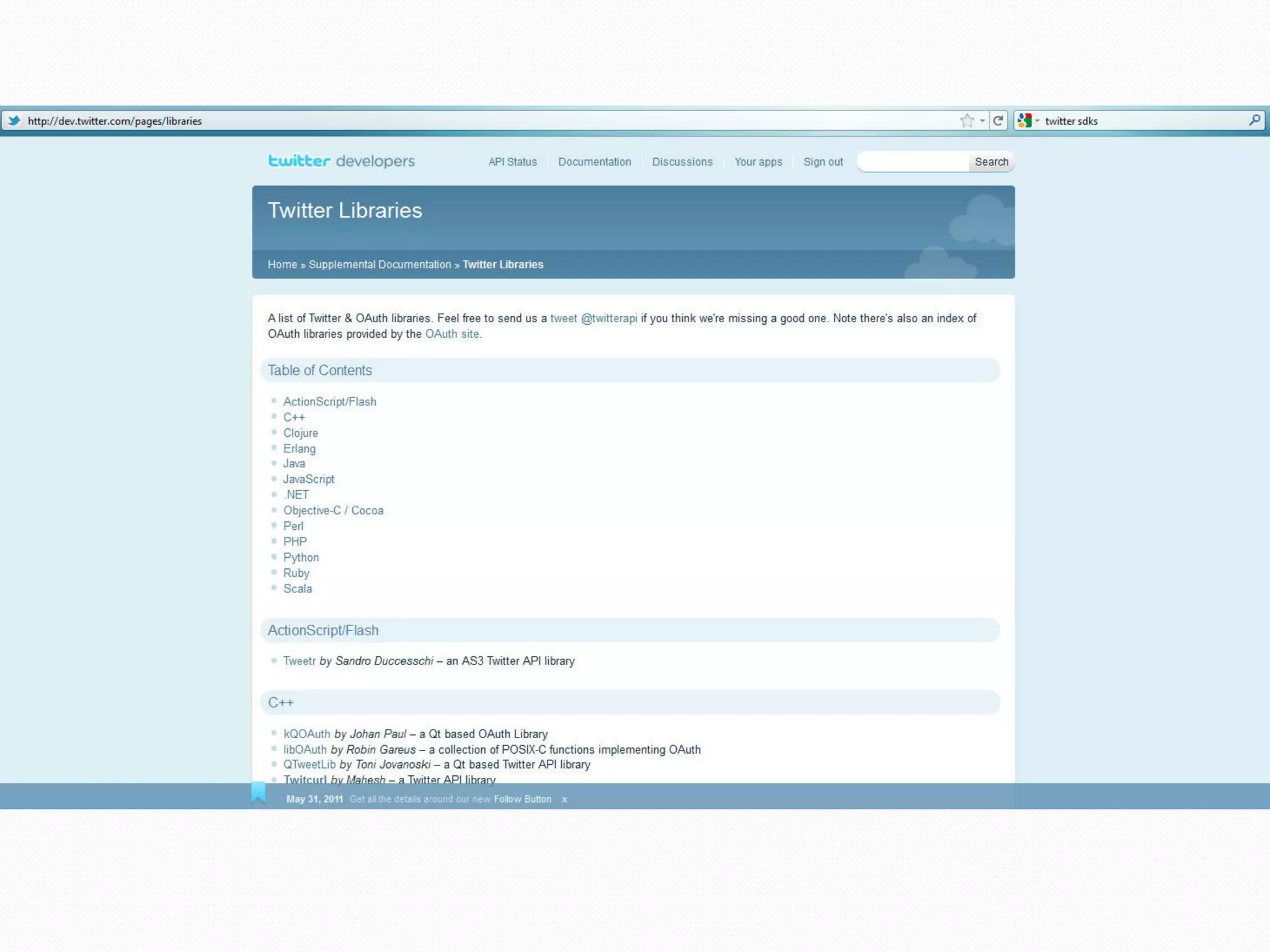Image resolution: width=1270 pixels, height=952 pixels.
Task: Reload the page with refresh icon
Action: (x=998, y=121)
